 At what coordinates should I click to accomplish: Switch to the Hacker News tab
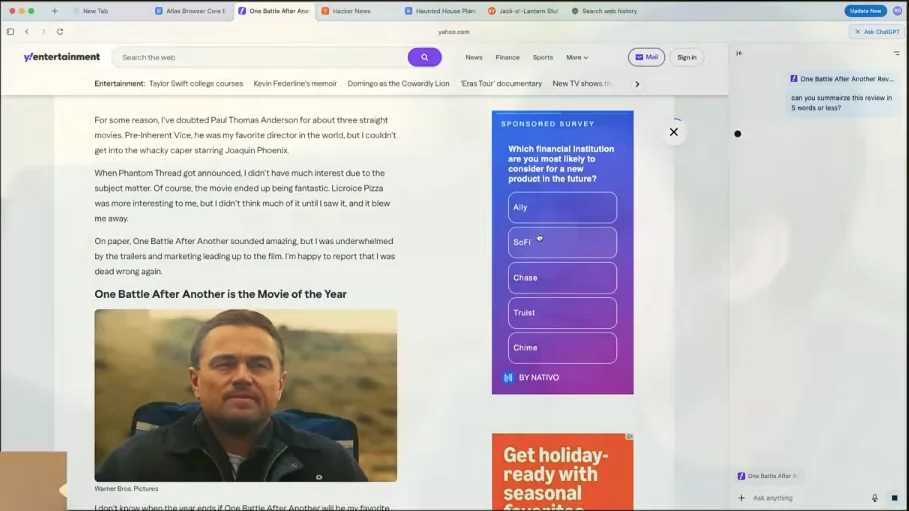click(x=351, y=11)
